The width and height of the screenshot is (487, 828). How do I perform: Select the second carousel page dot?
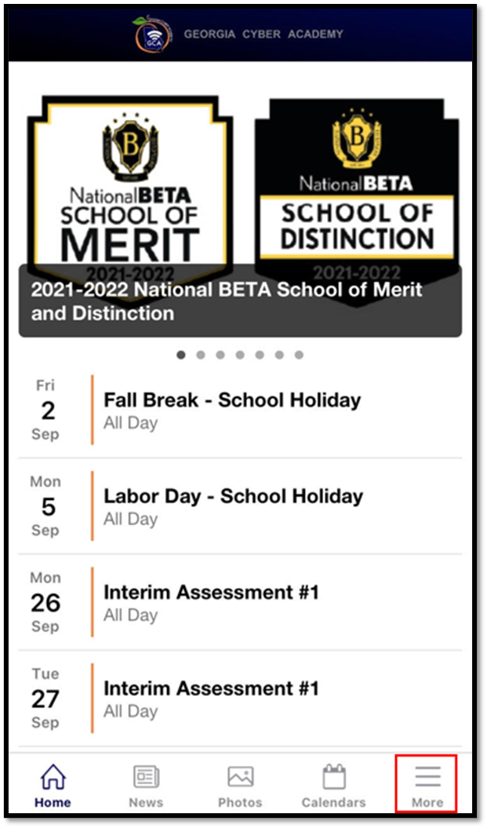[x=201, y=355]
